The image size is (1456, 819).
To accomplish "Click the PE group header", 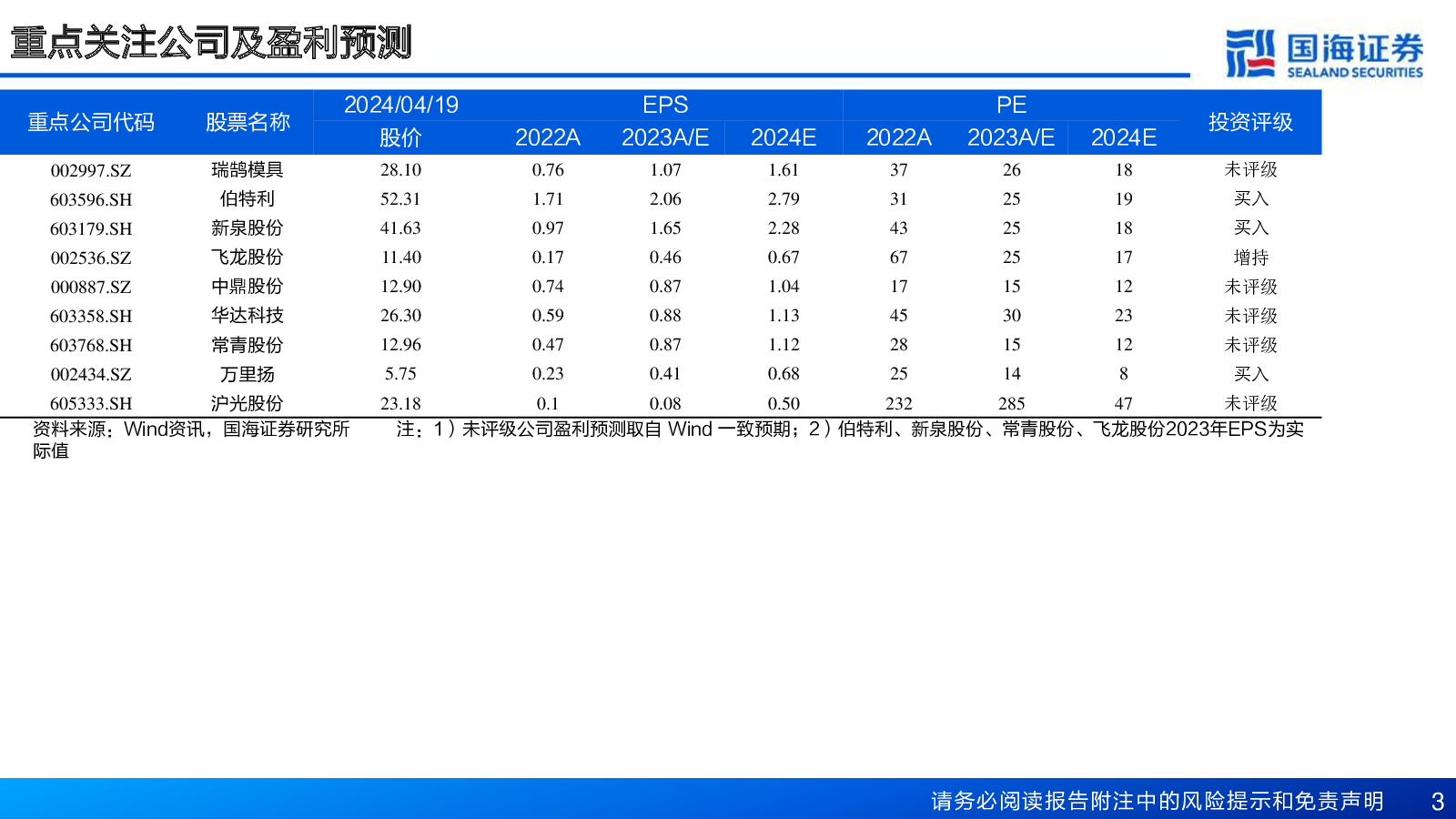I will (1011, 105).
